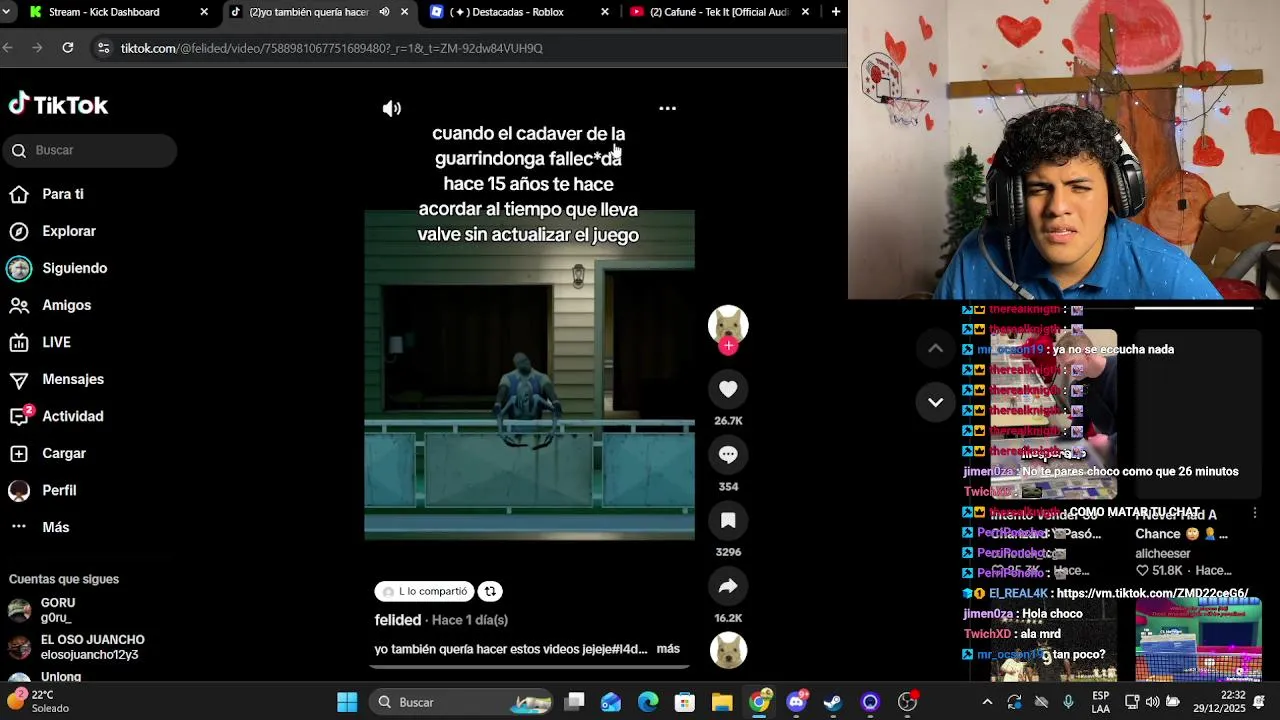1280x720 pixels.
Task: Open File Explorer from the taskbar
Action: 722,702
